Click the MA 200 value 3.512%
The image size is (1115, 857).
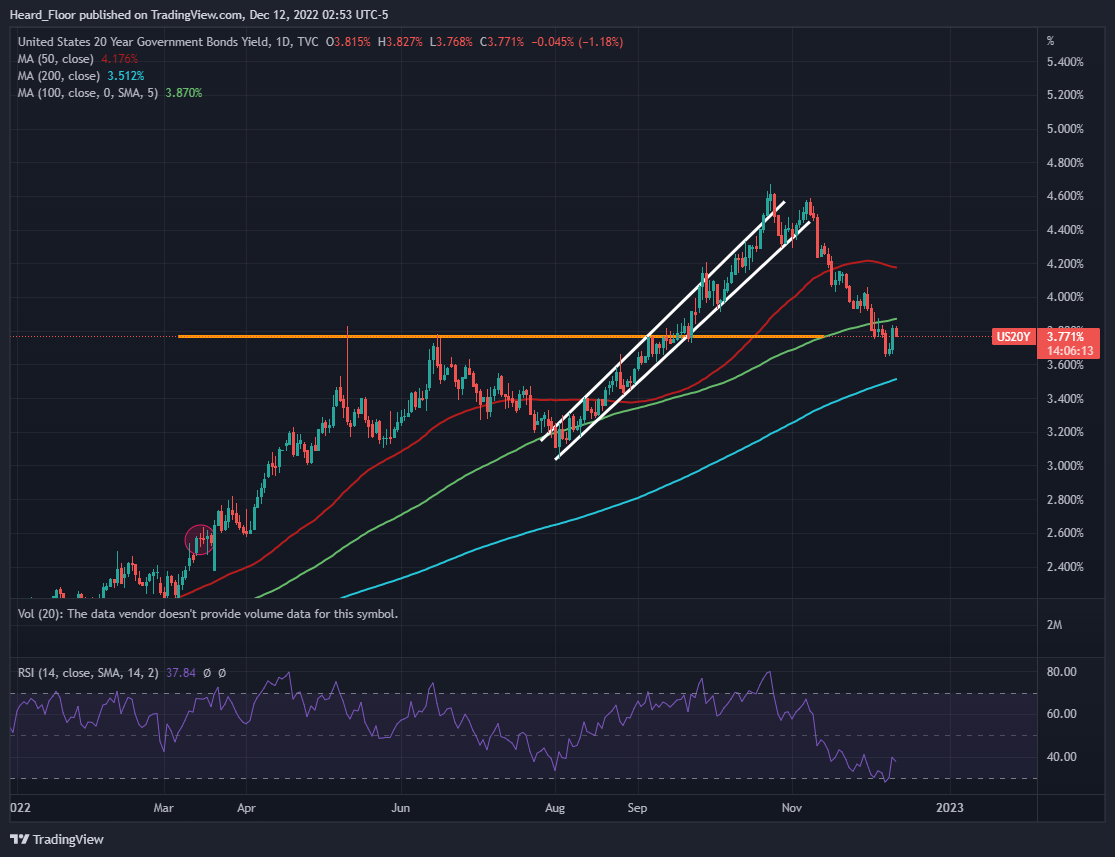[x=126, y=76]
